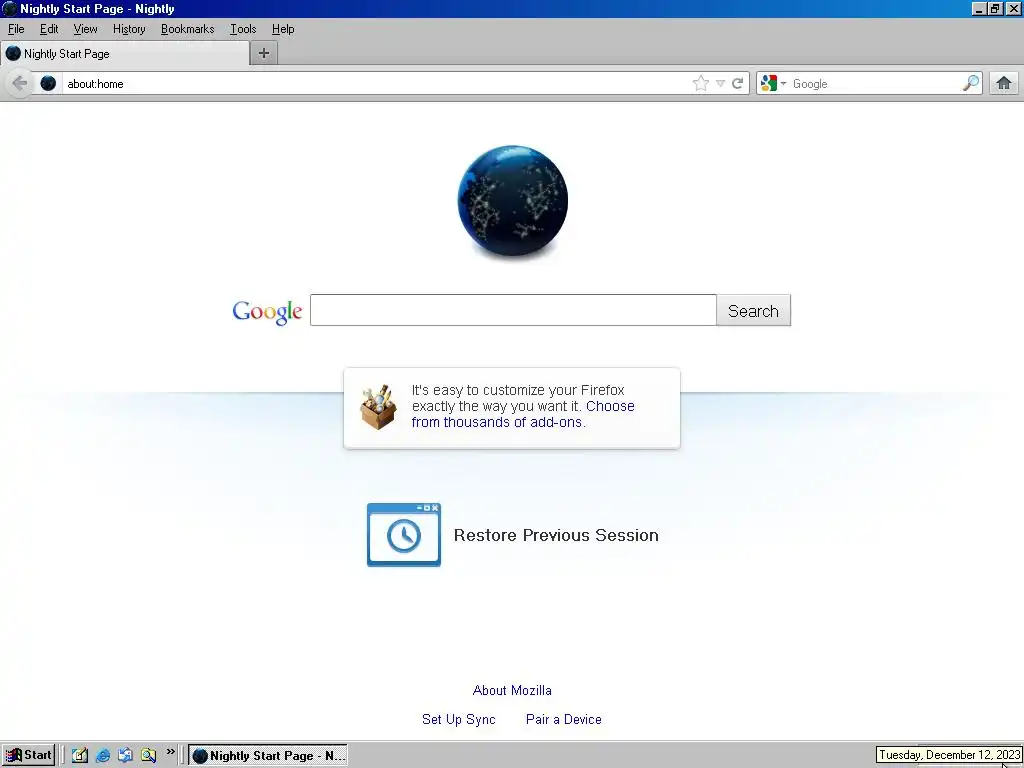
Task: Click Restore Previous Session text
Action: (556, 535)
